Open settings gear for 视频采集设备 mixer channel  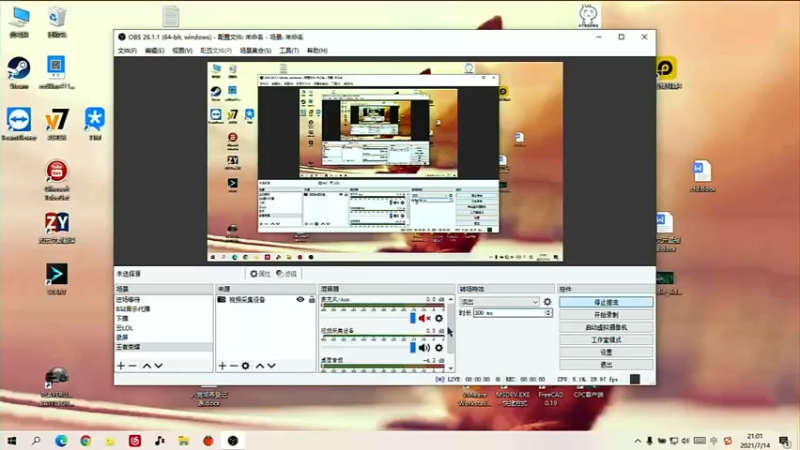(x=439, y=348)
